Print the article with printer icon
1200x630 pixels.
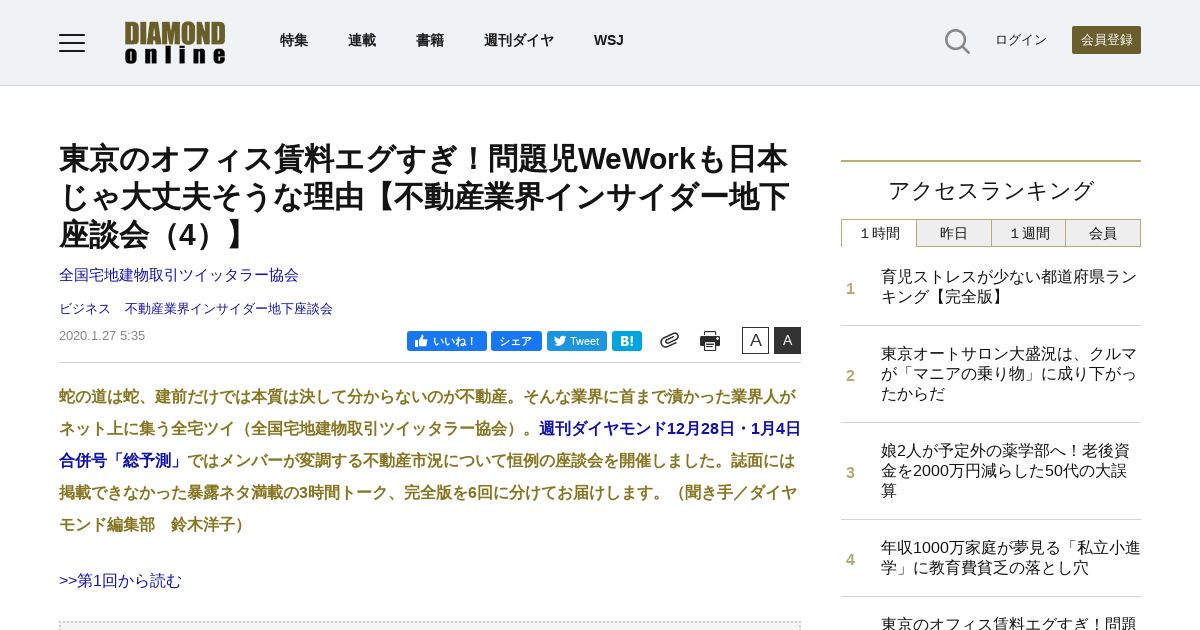point(710,341)
